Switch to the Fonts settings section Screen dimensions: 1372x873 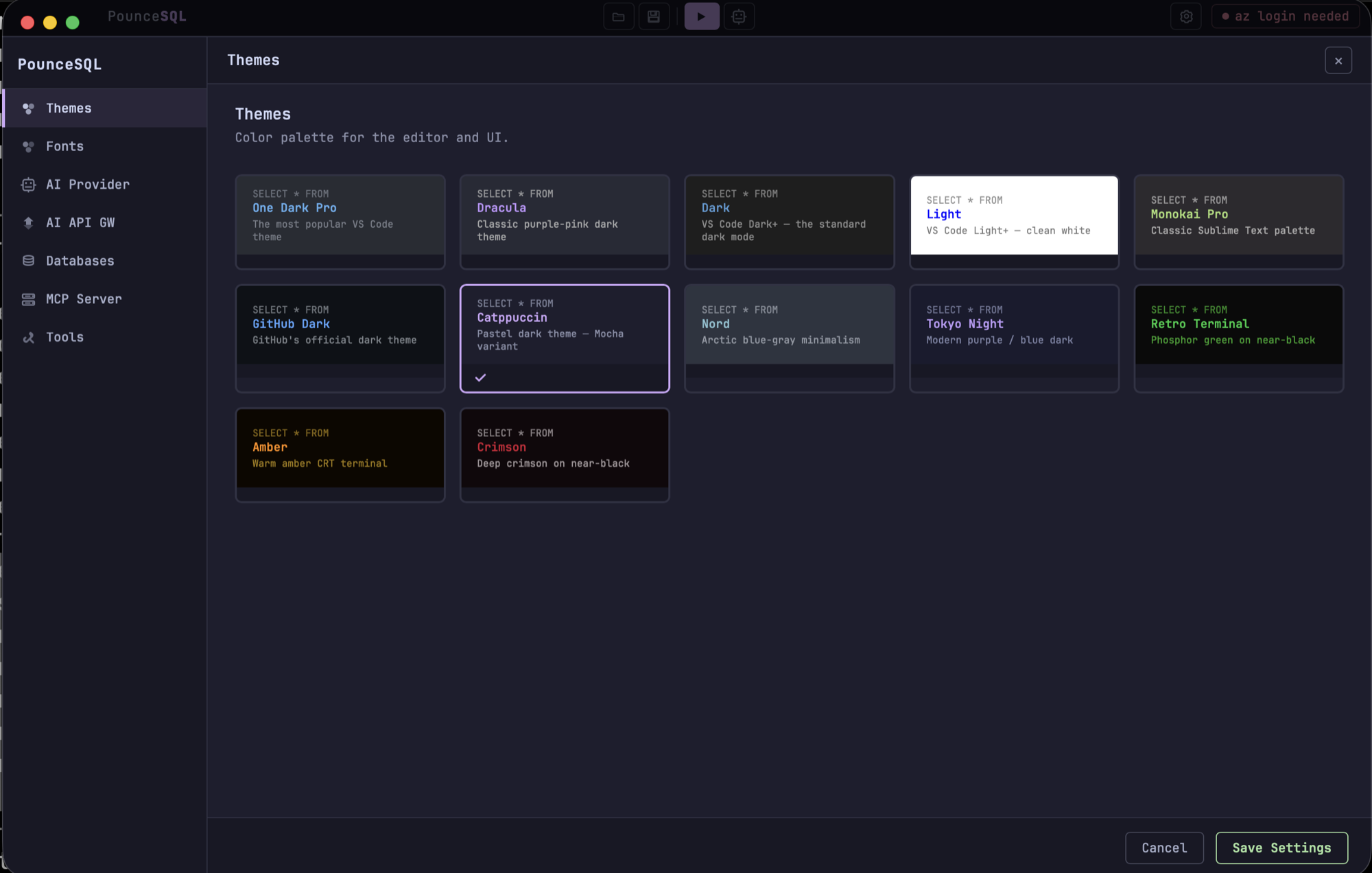105,146
